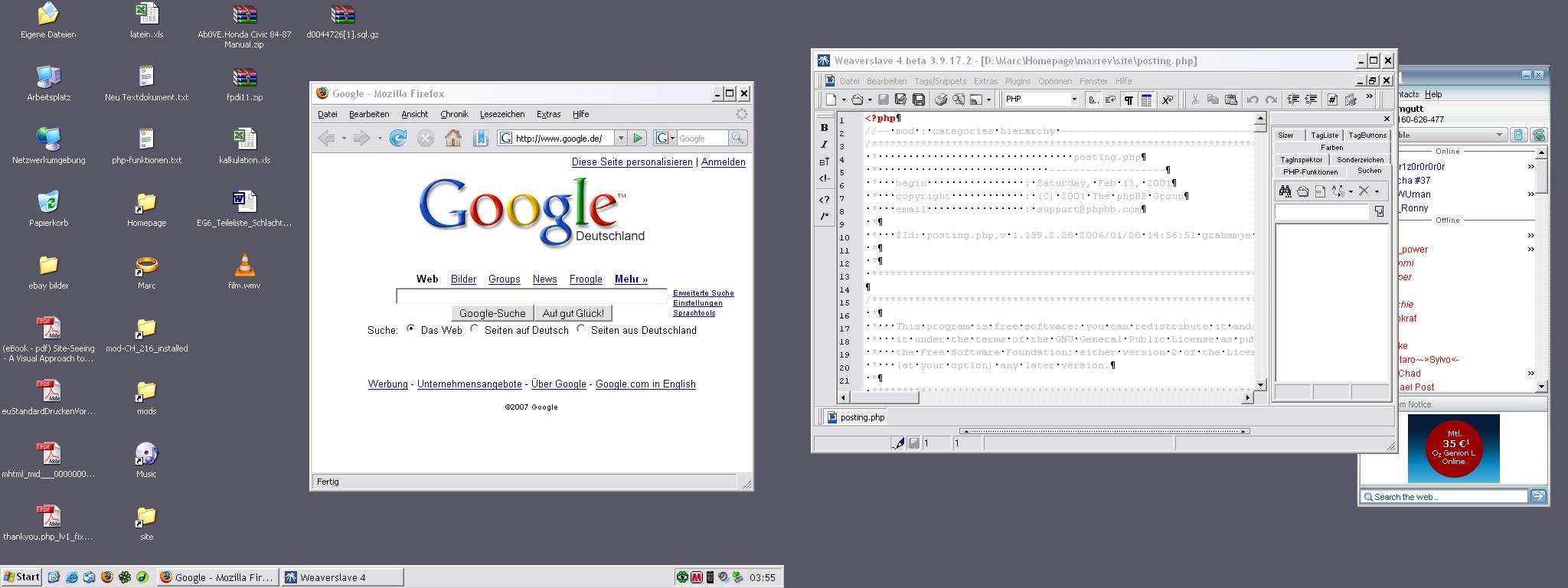
Task: Open the Lesezeichen menu in Firefox
Action: point(502,114)
